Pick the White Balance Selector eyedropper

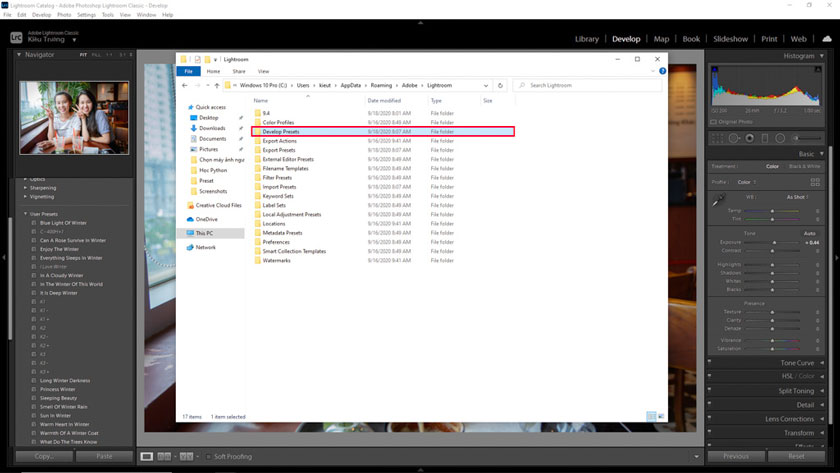[x=719, y=200]
